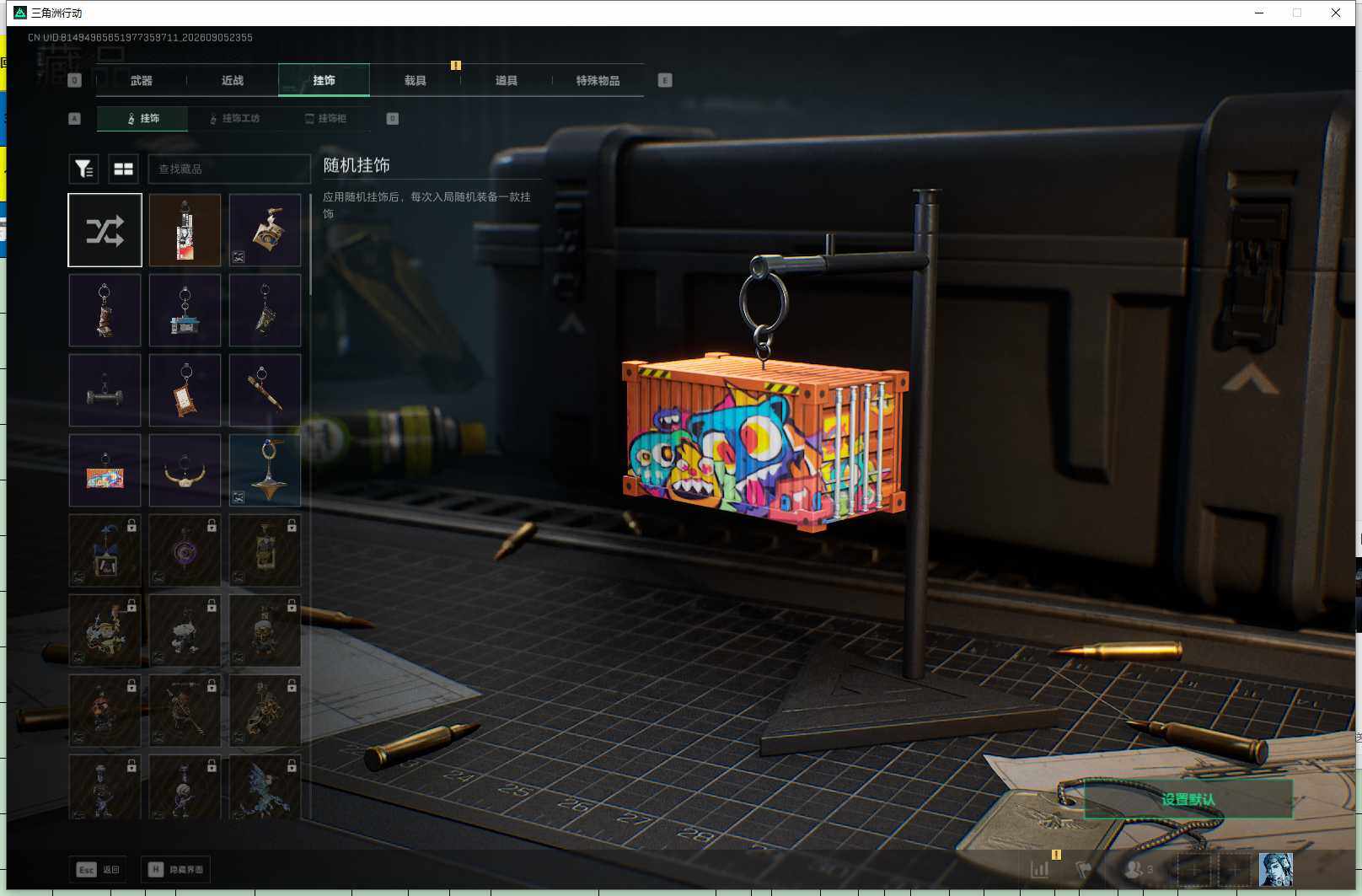Click the 设置默认 button

1188,799
